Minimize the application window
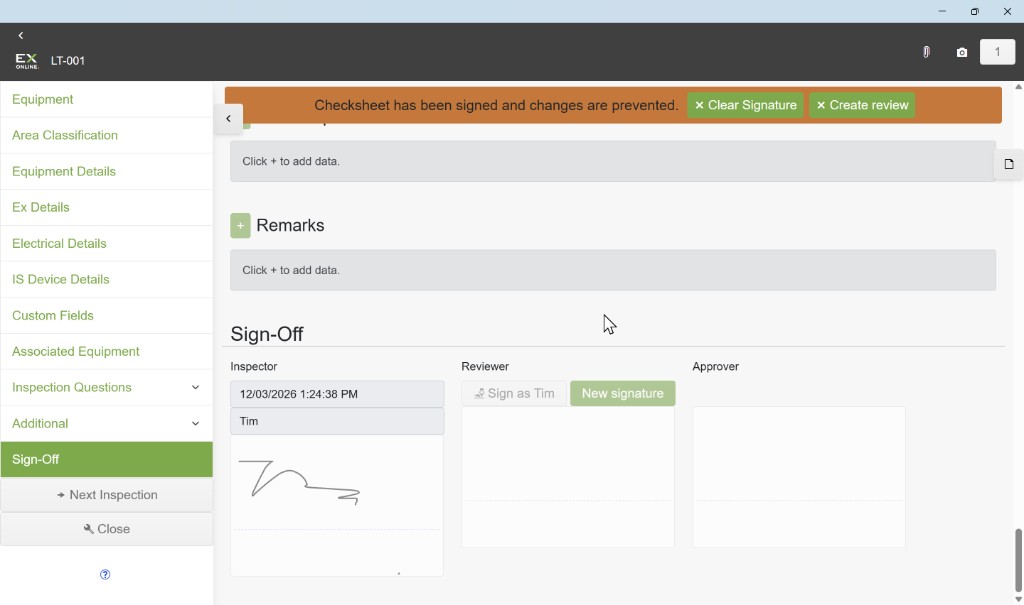Screen dimensions: 1024x605 click(x=942, y=11)
